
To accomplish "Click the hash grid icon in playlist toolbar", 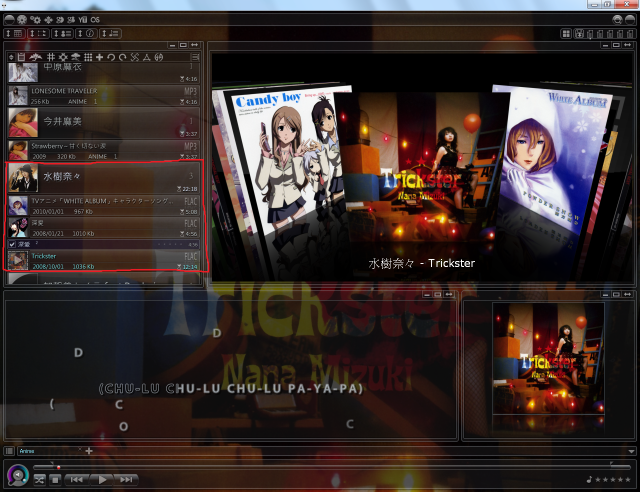I will click(51, 57).
